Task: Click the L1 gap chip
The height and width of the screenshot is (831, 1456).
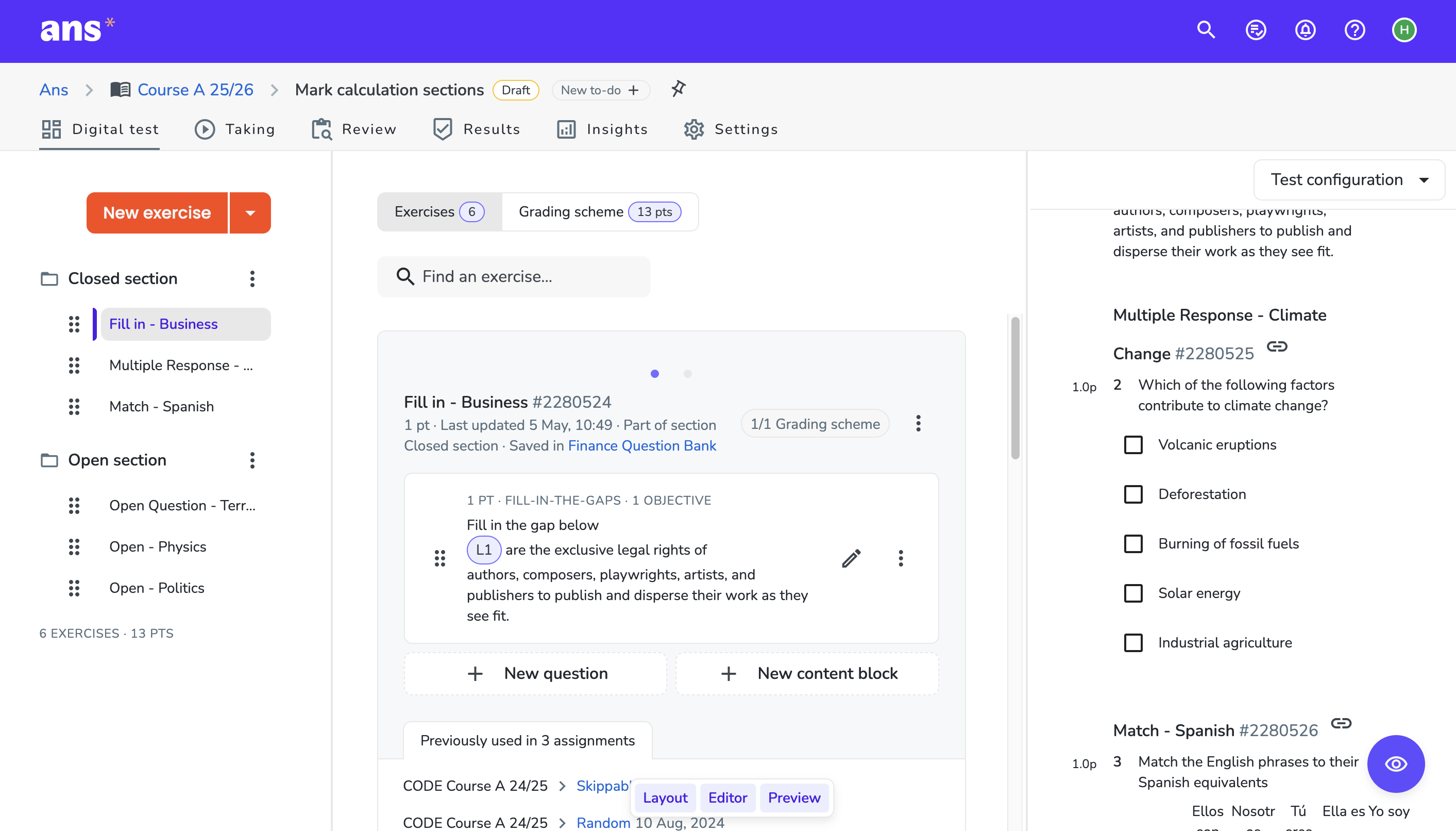Action: (x=484, y=550)
